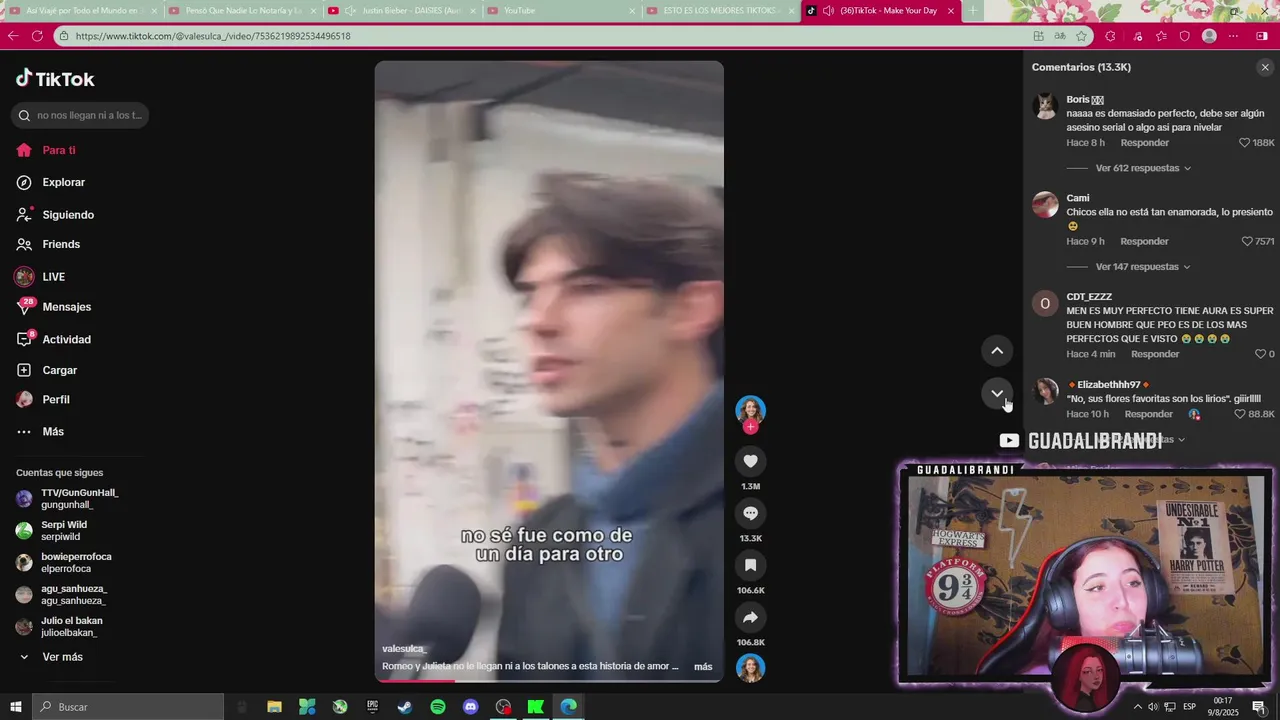Add page to favorites star icon
The height and width of the screenshot is (720, 1280).
pos(1081,36)
